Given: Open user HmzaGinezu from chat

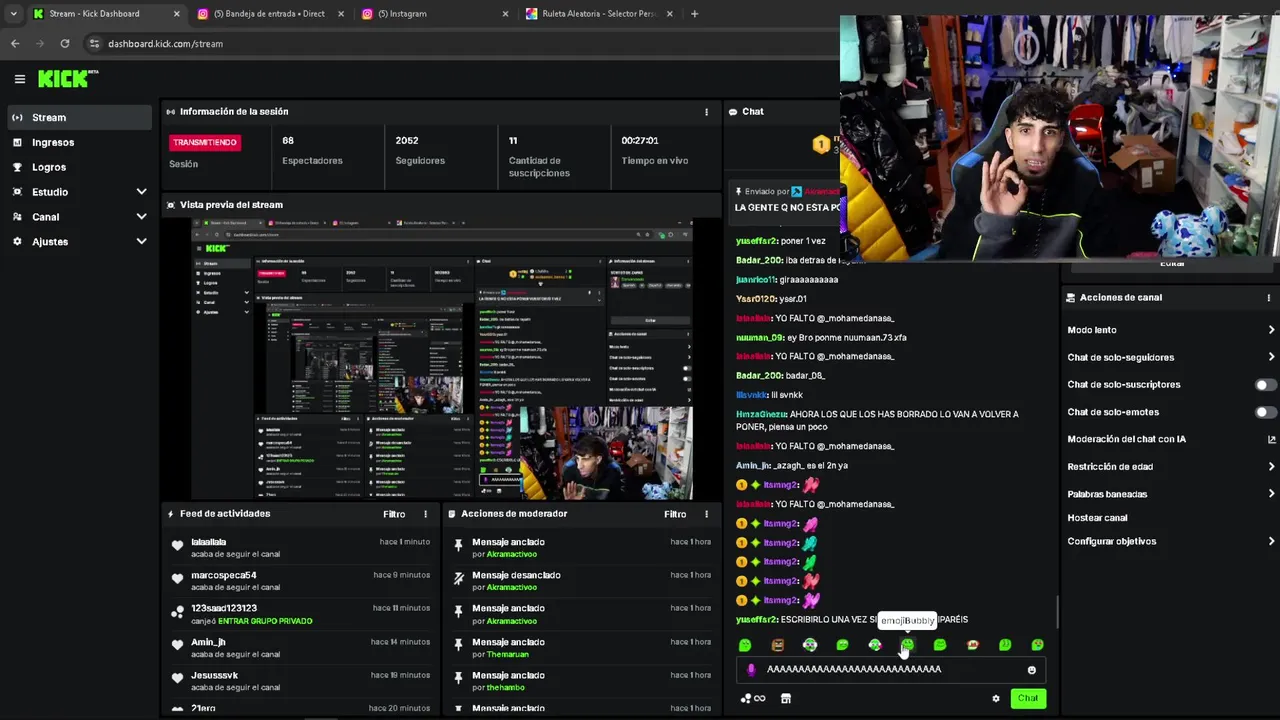Looking at the screenshot, I should 761,414.
